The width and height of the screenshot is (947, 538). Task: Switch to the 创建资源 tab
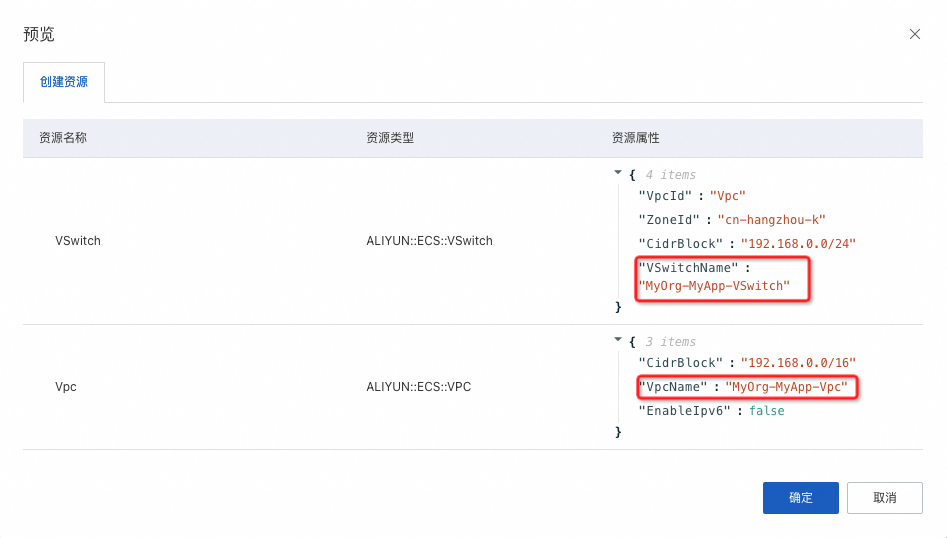pyautogui.click(x=64, y=82)
